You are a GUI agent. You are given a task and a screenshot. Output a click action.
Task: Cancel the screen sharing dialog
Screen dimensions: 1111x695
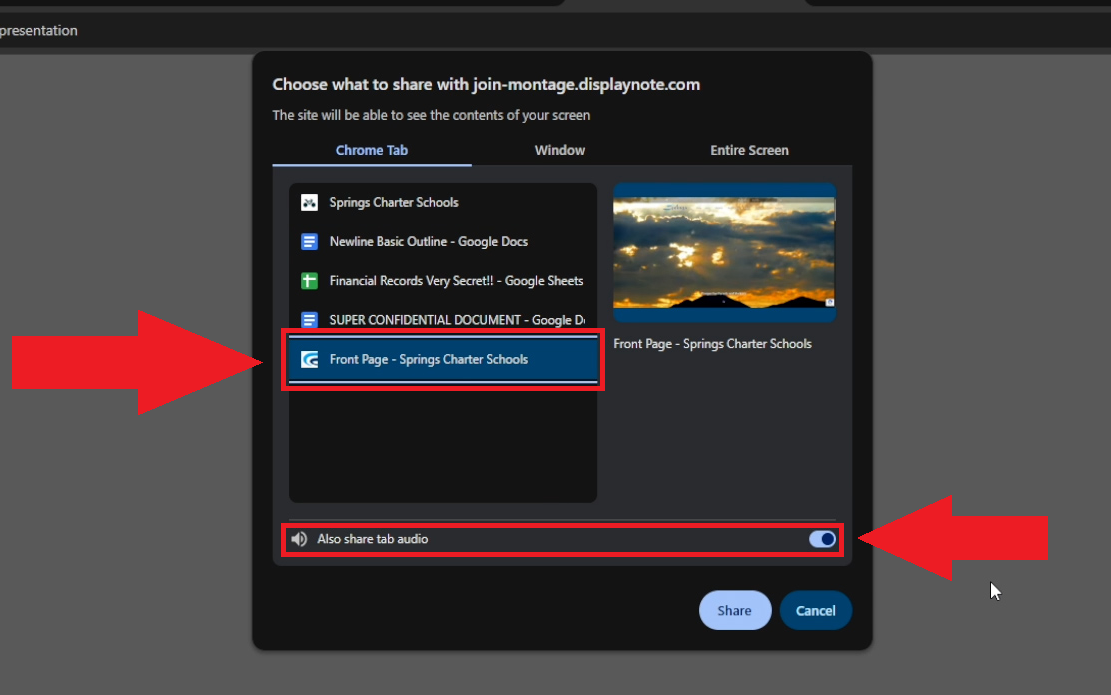[x=815, y=610]
